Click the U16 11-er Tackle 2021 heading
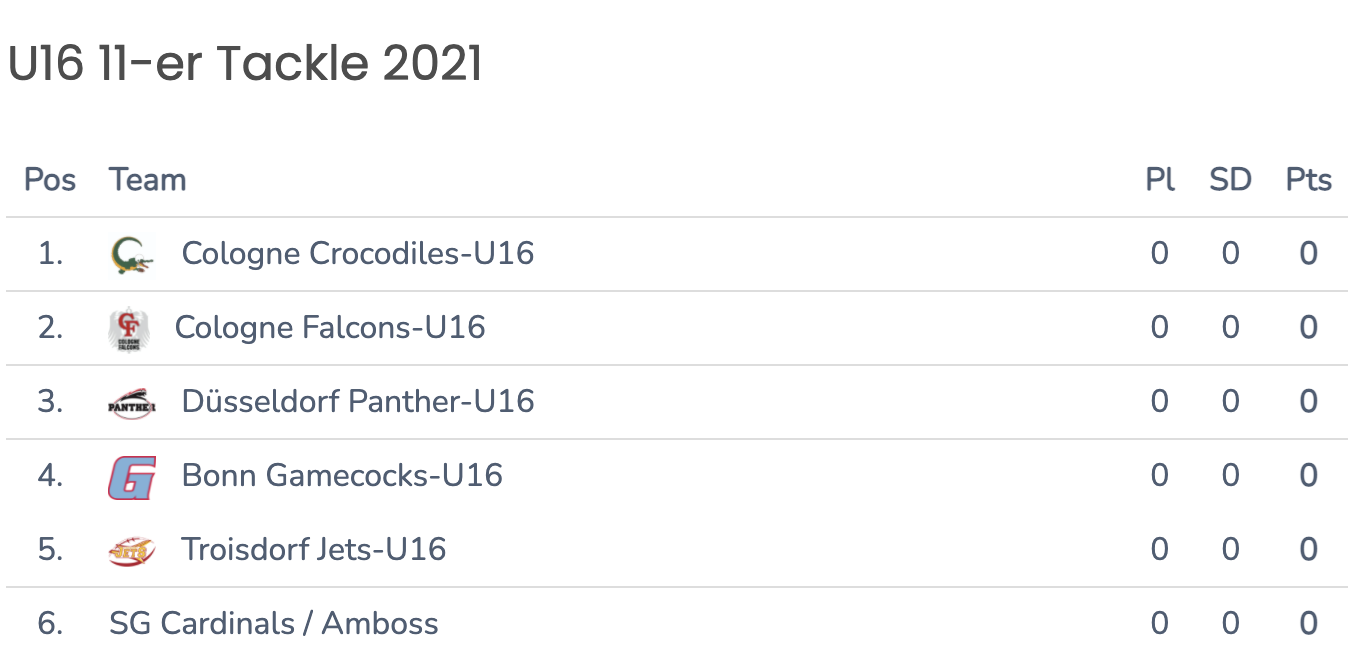This screenshot has height=668, width=1356. pos(245,64)
